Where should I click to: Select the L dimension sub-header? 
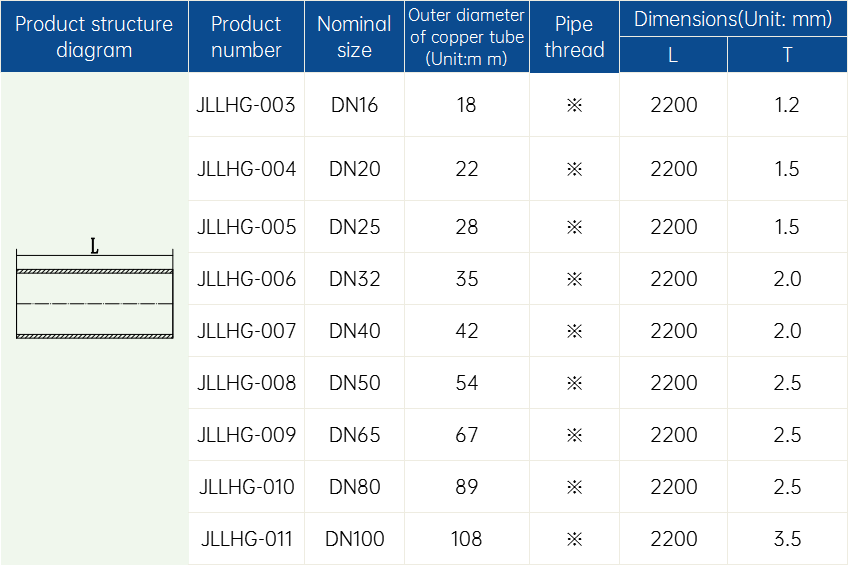[x=673, y=55]
